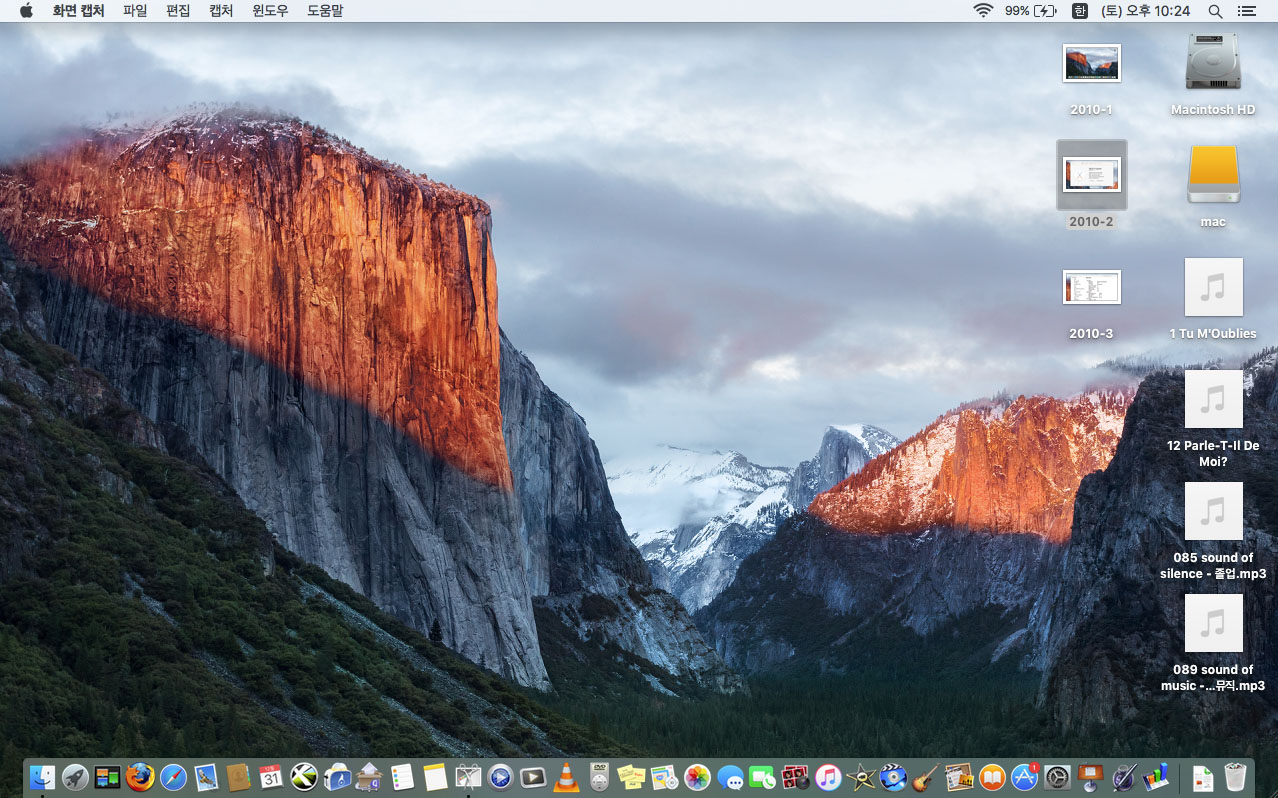Select the Macintosh HD drive icon
This screenshot has height=798, width=1278.
1212,64
